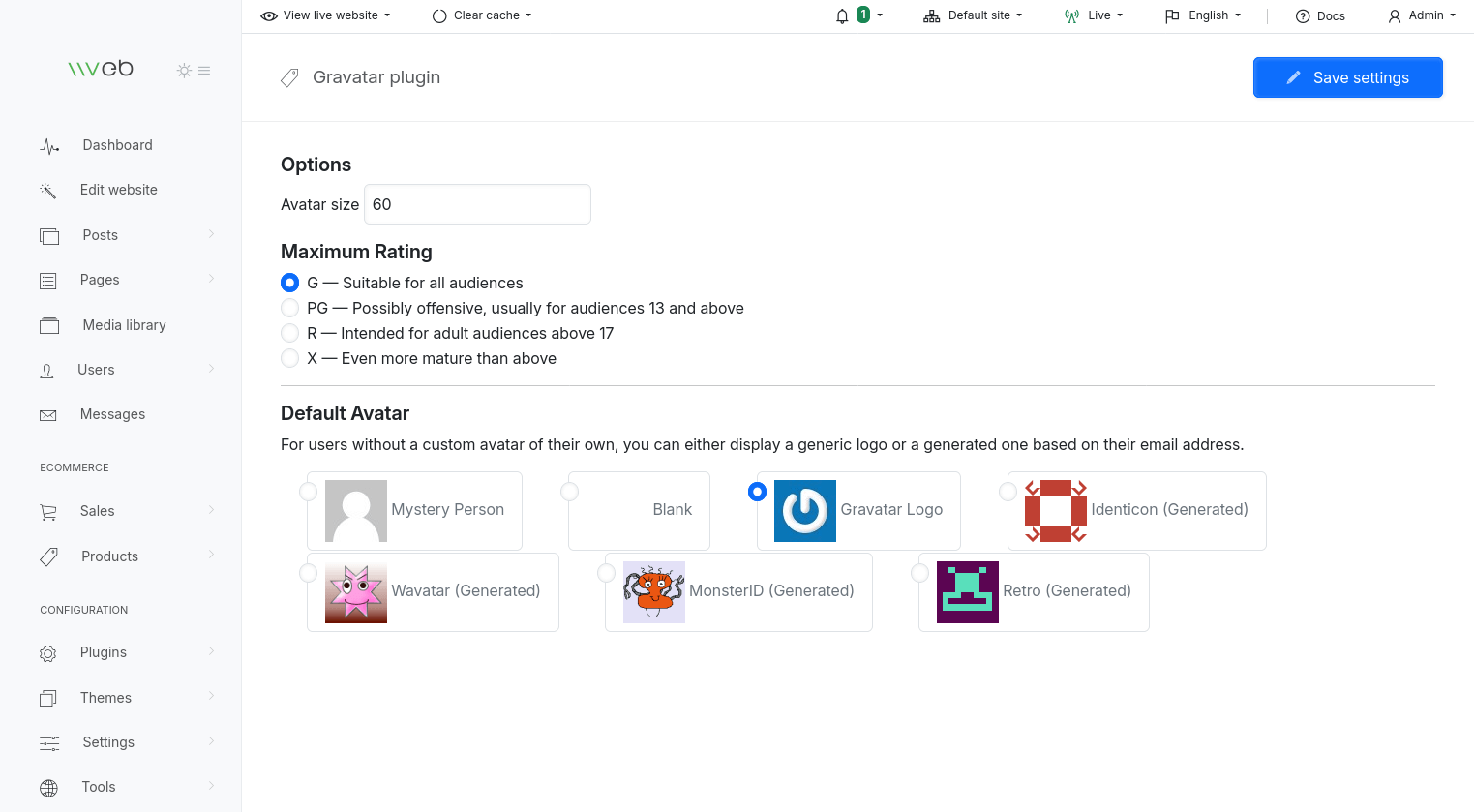This screenshot has height=812, width=1474.
Task: Click the Save settings button
Action: click(x=1347, y=77)
